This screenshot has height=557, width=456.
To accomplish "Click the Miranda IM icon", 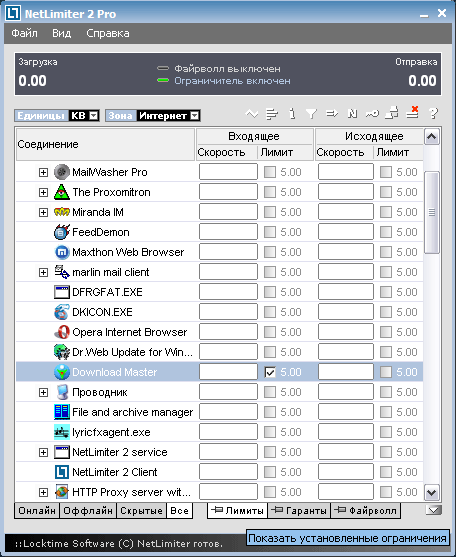I will pos(62,212).
